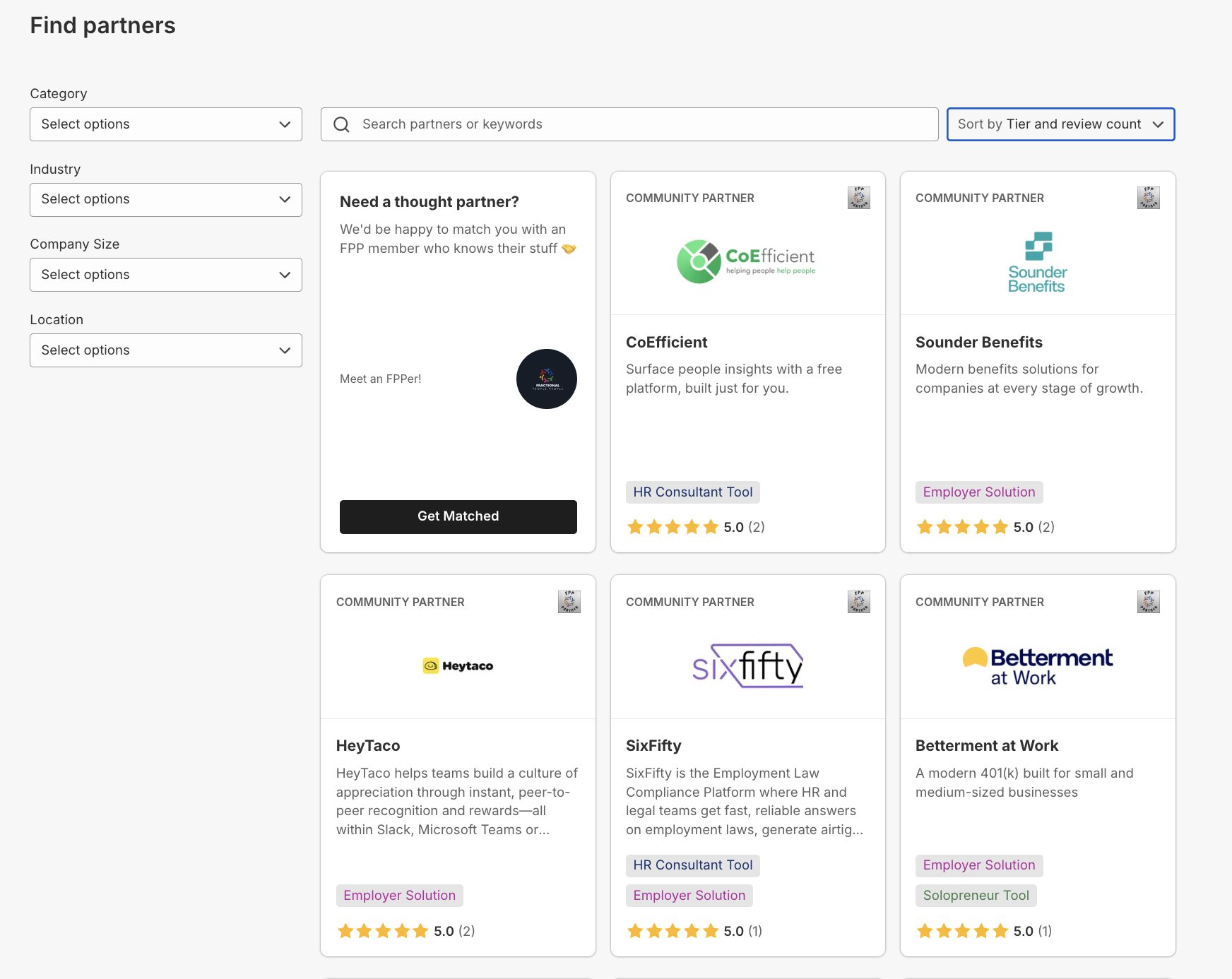Click the FPP badge on the CoEfficient card
This screenshot has height=979, width=1232.
point(858,198)
